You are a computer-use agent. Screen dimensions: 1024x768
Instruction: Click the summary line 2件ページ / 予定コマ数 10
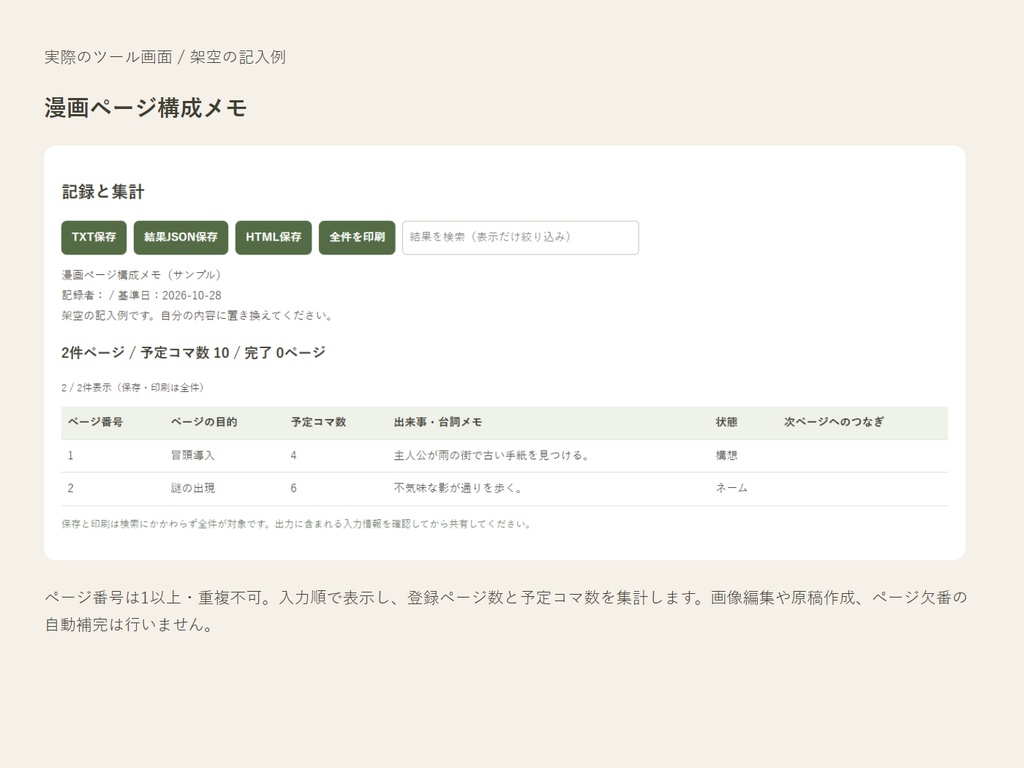193,353
